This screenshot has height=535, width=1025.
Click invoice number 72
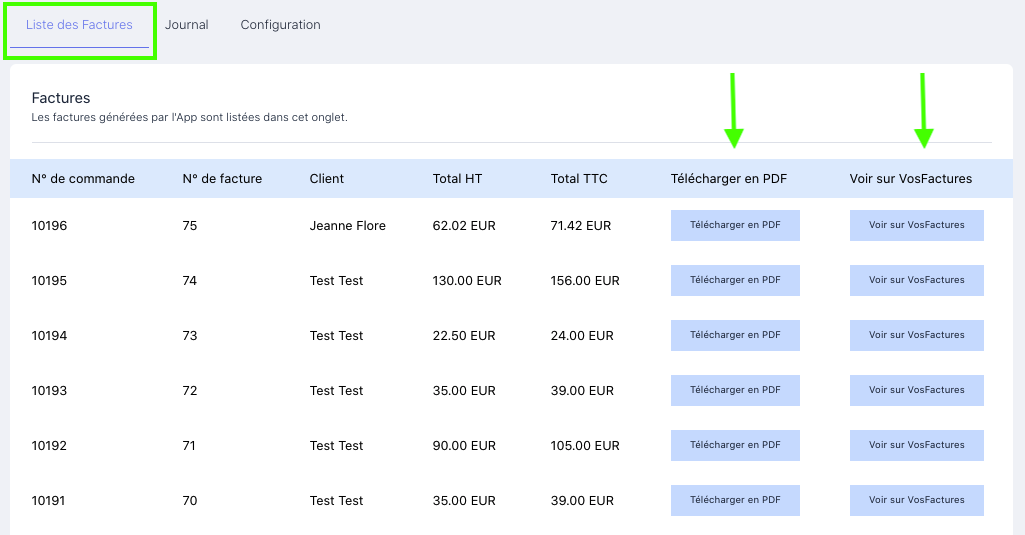(190, 390)
